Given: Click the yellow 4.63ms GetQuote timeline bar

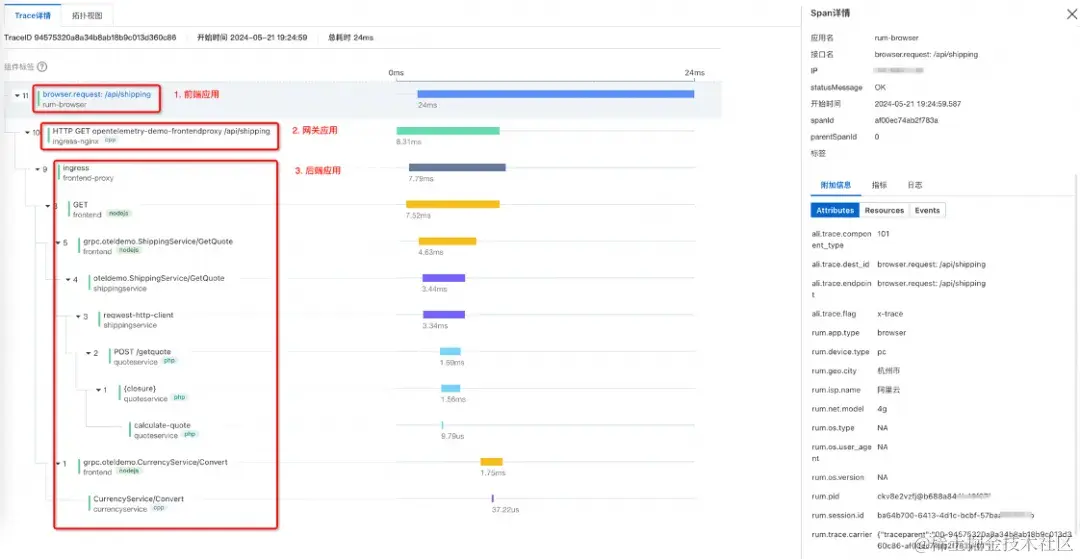Looking at the screenshot, I should [447, 241].
